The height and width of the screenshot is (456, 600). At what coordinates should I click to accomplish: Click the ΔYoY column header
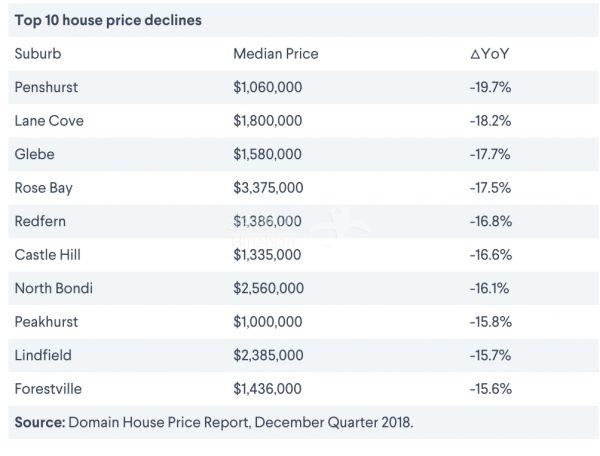(489, 54)
